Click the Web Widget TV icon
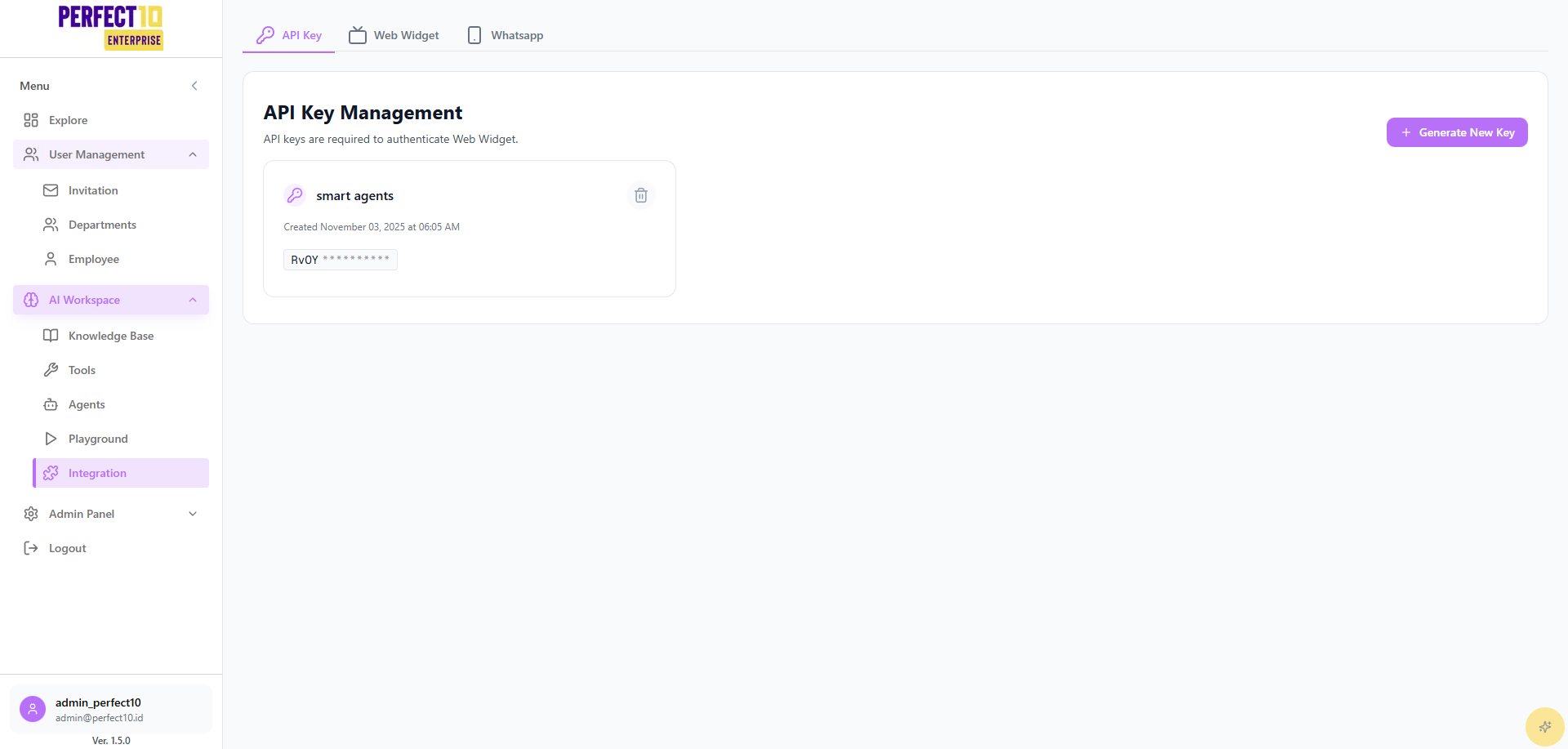This screenshot has width=1568, height=749. click(358, 35)
